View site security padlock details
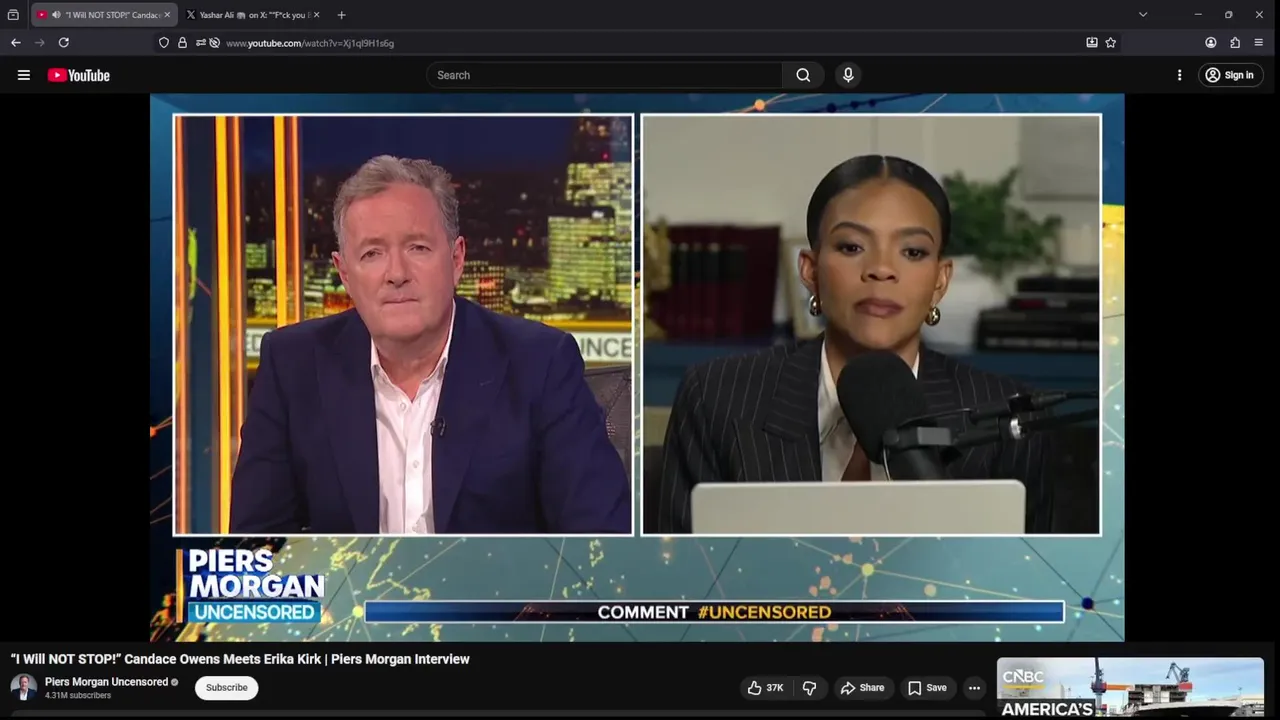 (x=182, y=43)
